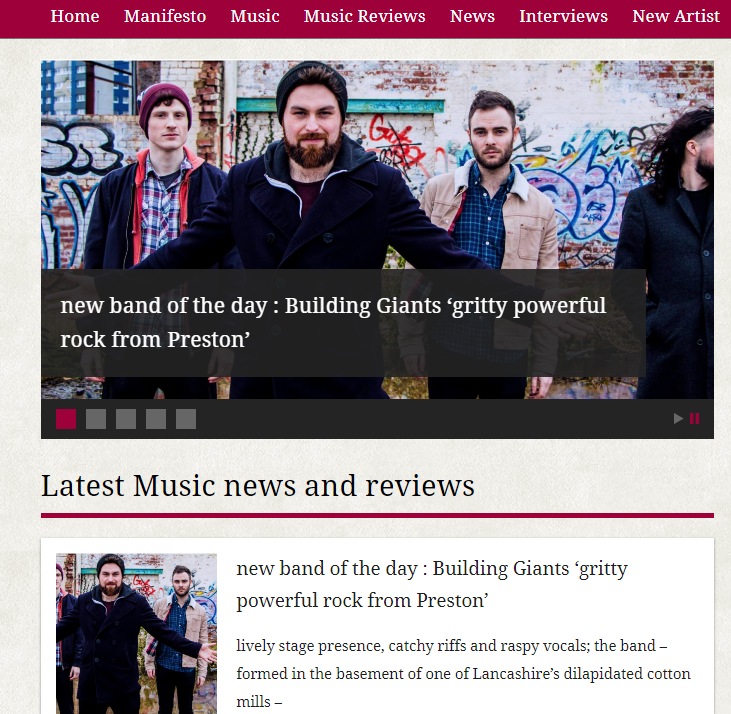Open the Building Giants slider headline
This screenshot has height=714, width=731.
click(x=333, y=323)
